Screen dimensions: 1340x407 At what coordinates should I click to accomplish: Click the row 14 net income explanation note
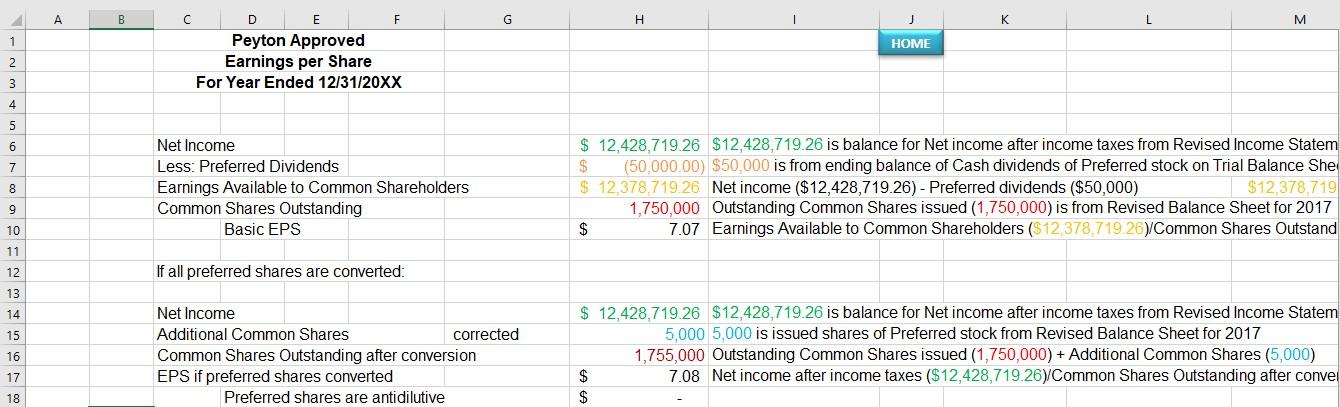[1025, 314]
